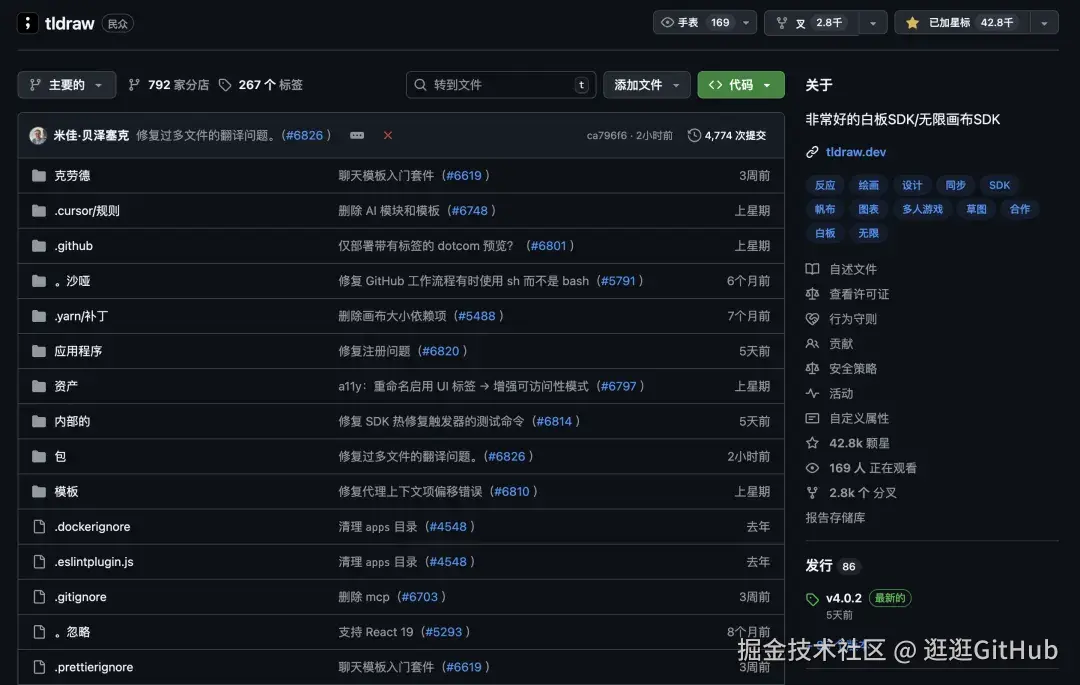Screen dimensions: 1080x685
Task: Open the 添加文件 dropdown
Action: pos(646,84)
